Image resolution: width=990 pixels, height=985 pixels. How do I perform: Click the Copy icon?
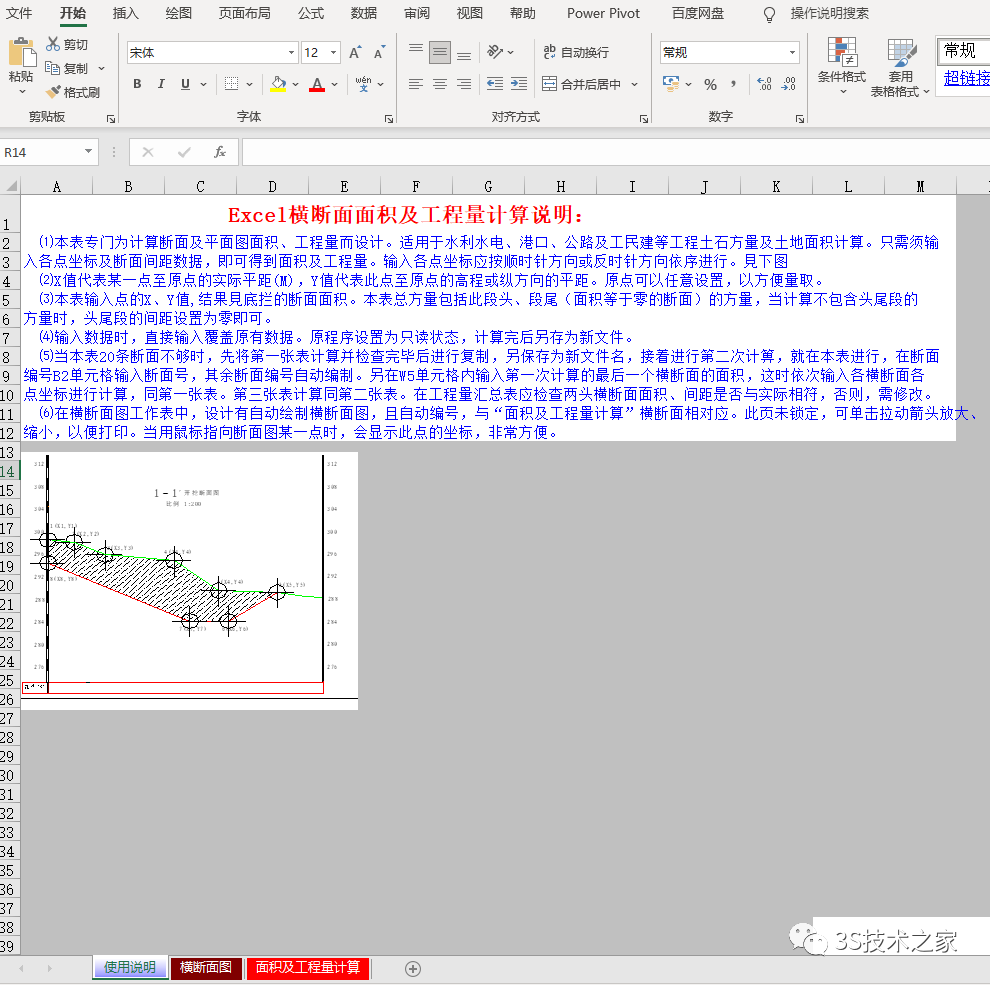pos(52,68)
